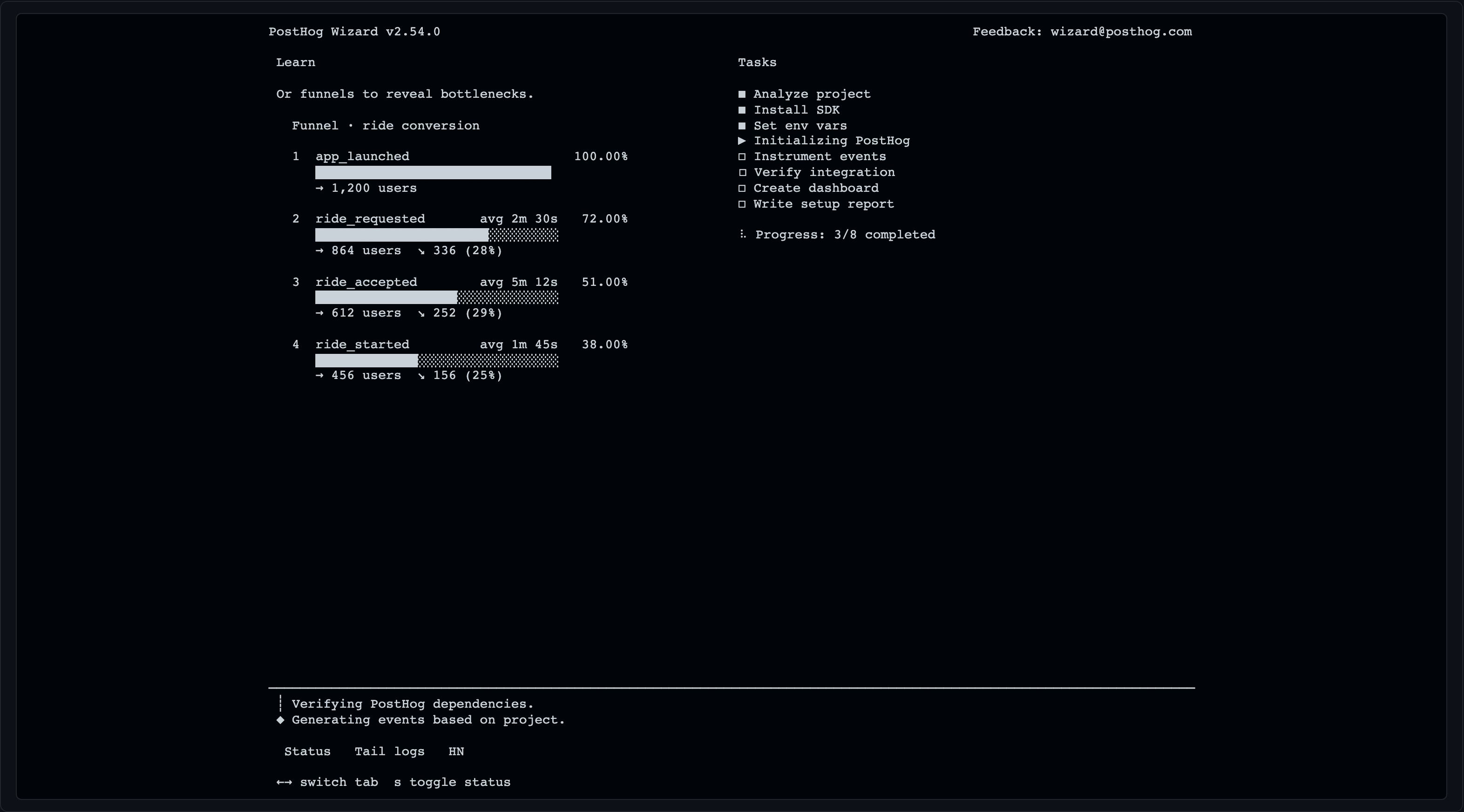Click the Create dashboard task label
Screen dimensions: 1464x812
click(x=815, y=188)
